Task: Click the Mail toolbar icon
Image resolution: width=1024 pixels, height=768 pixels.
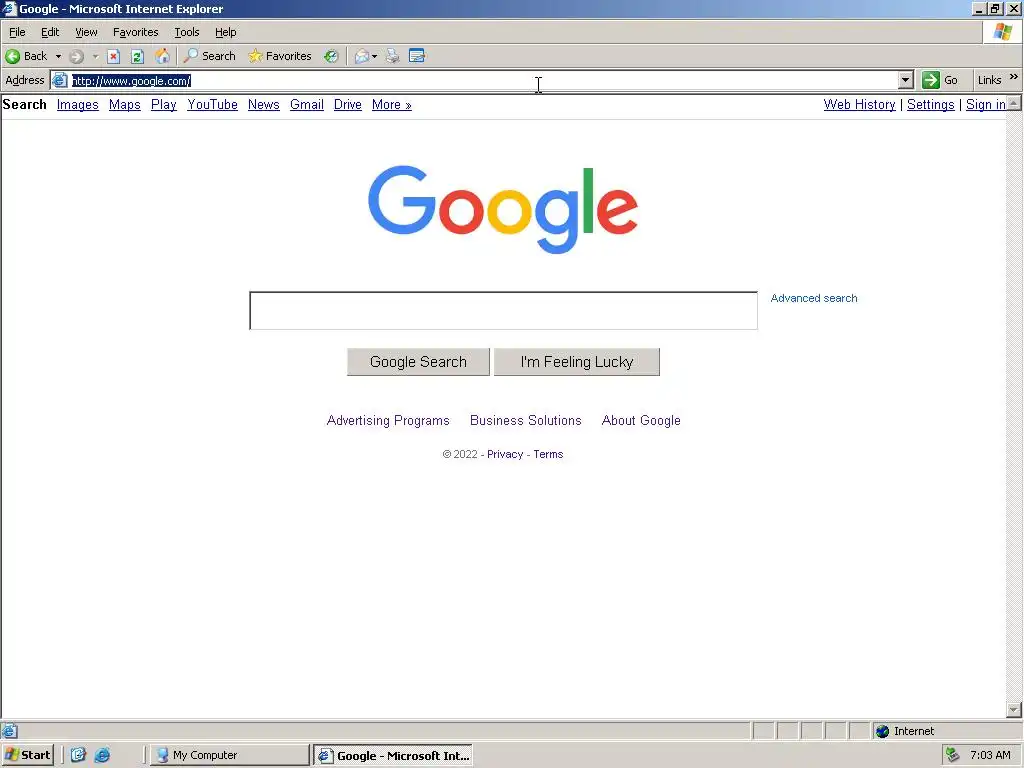Action: point(362,56)
